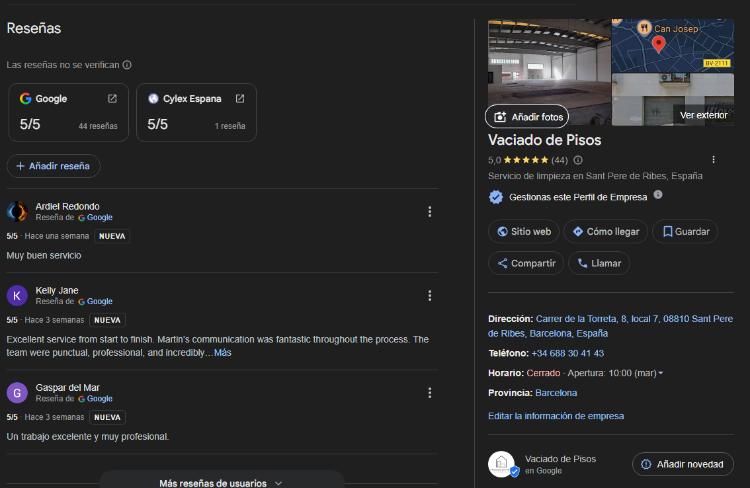This screenshot has width=750, height=488.
Task: Click info icon beside 'Gestionas este Perfil de Empresa'
Action: 658,195
